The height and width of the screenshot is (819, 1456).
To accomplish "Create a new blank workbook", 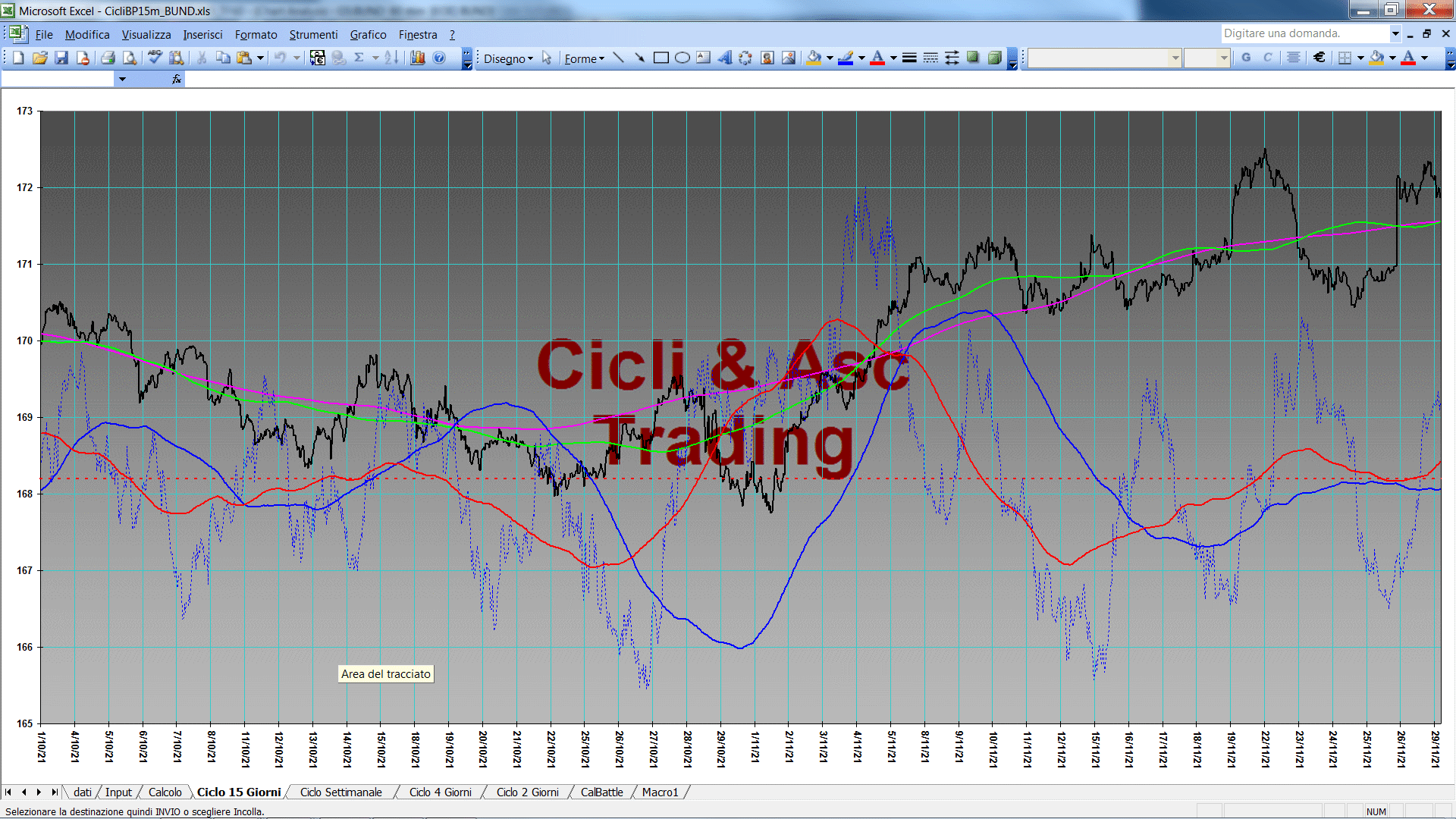I will point(19,58).
